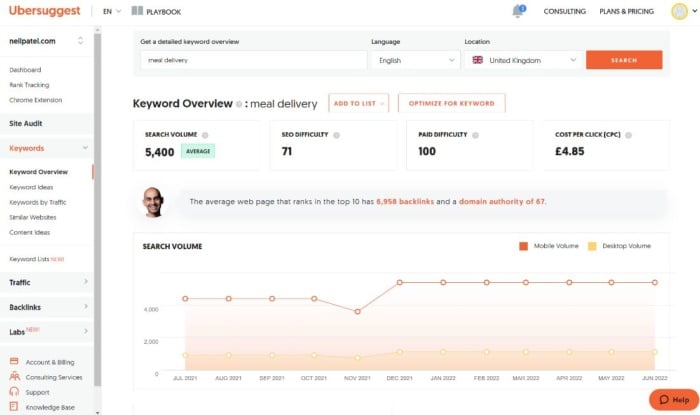Toggle Mobile Volume legend swatch

[523, 246]
